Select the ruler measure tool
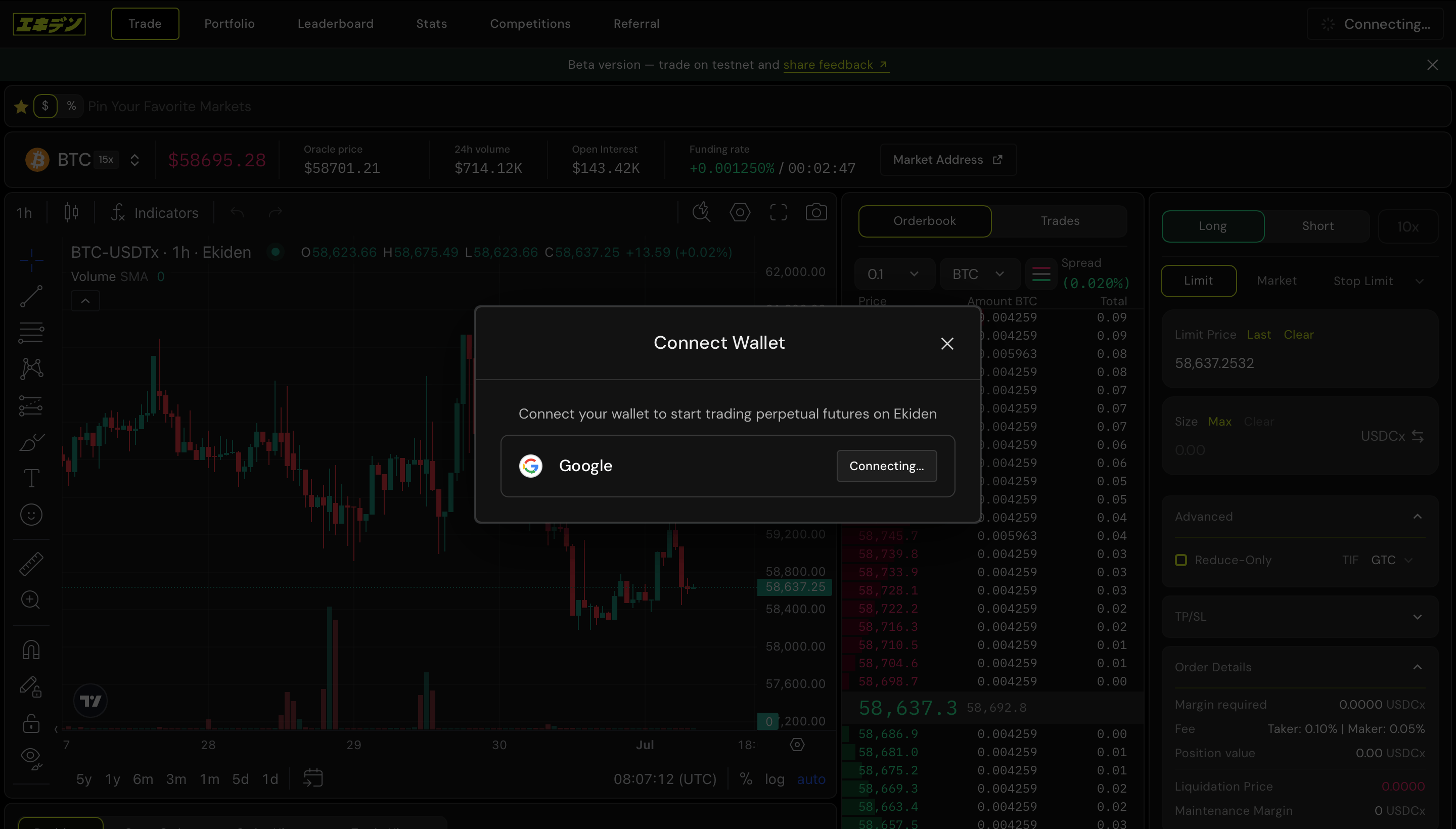 click(31, 564)
